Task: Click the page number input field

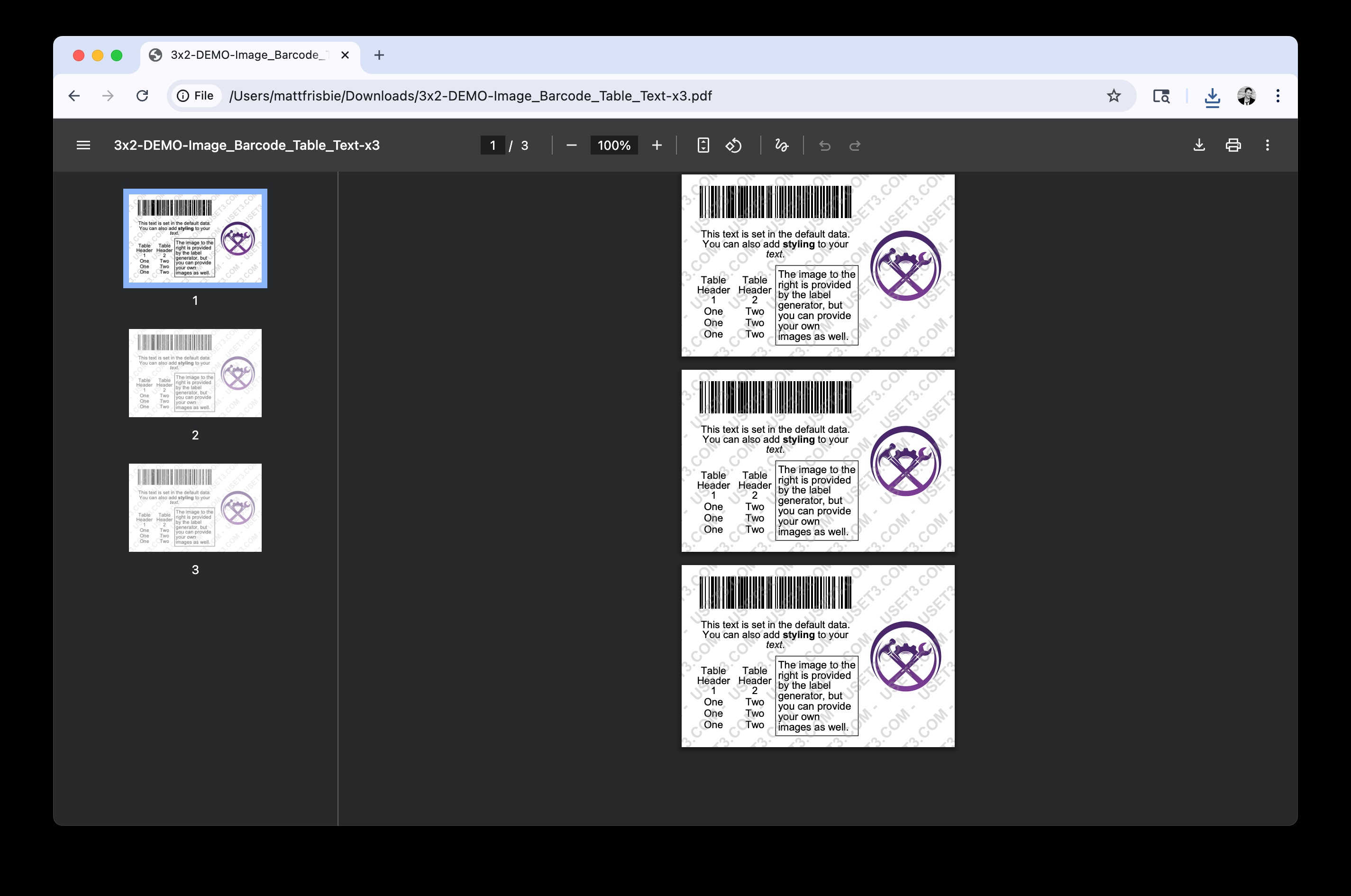Action: (493, 145)
